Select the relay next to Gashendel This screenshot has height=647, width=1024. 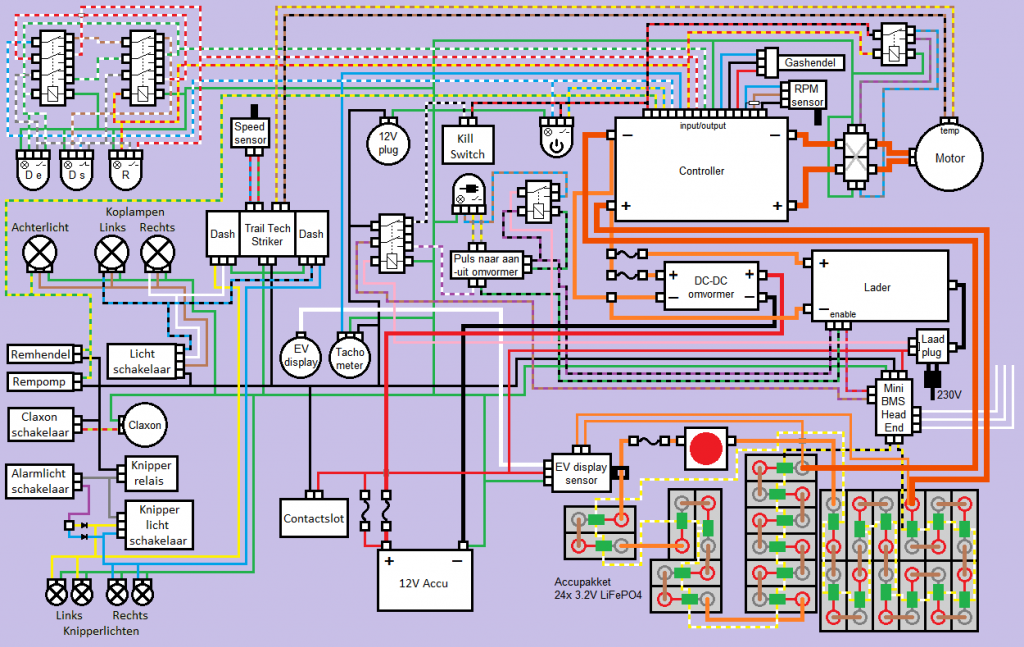tap(893, 44)
